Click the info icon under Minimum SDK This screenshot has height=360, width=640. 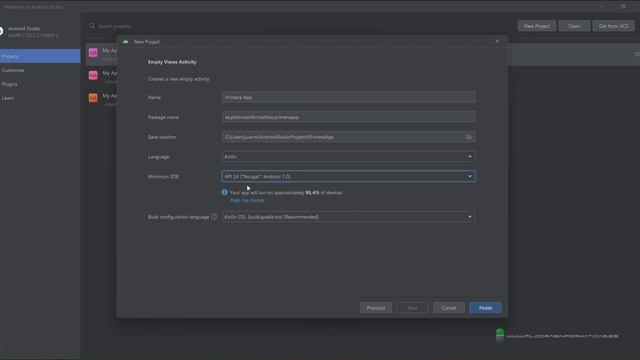click(x=224, y=192)
